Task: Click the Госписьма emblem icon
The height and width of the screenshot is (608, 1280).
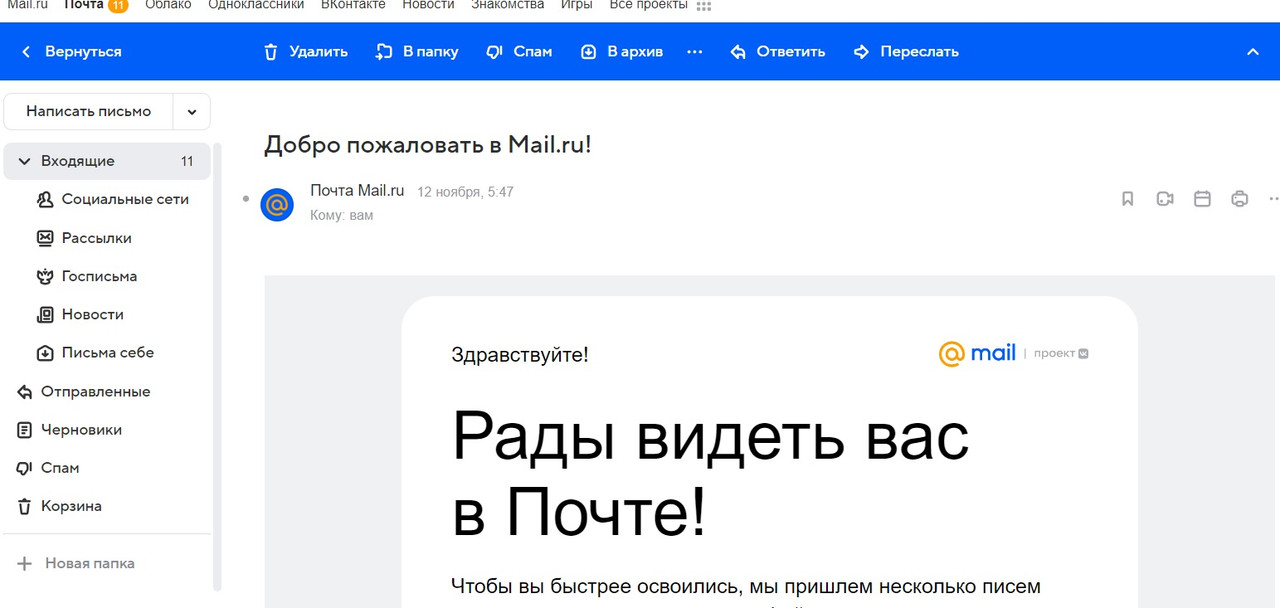Action: 45,276
